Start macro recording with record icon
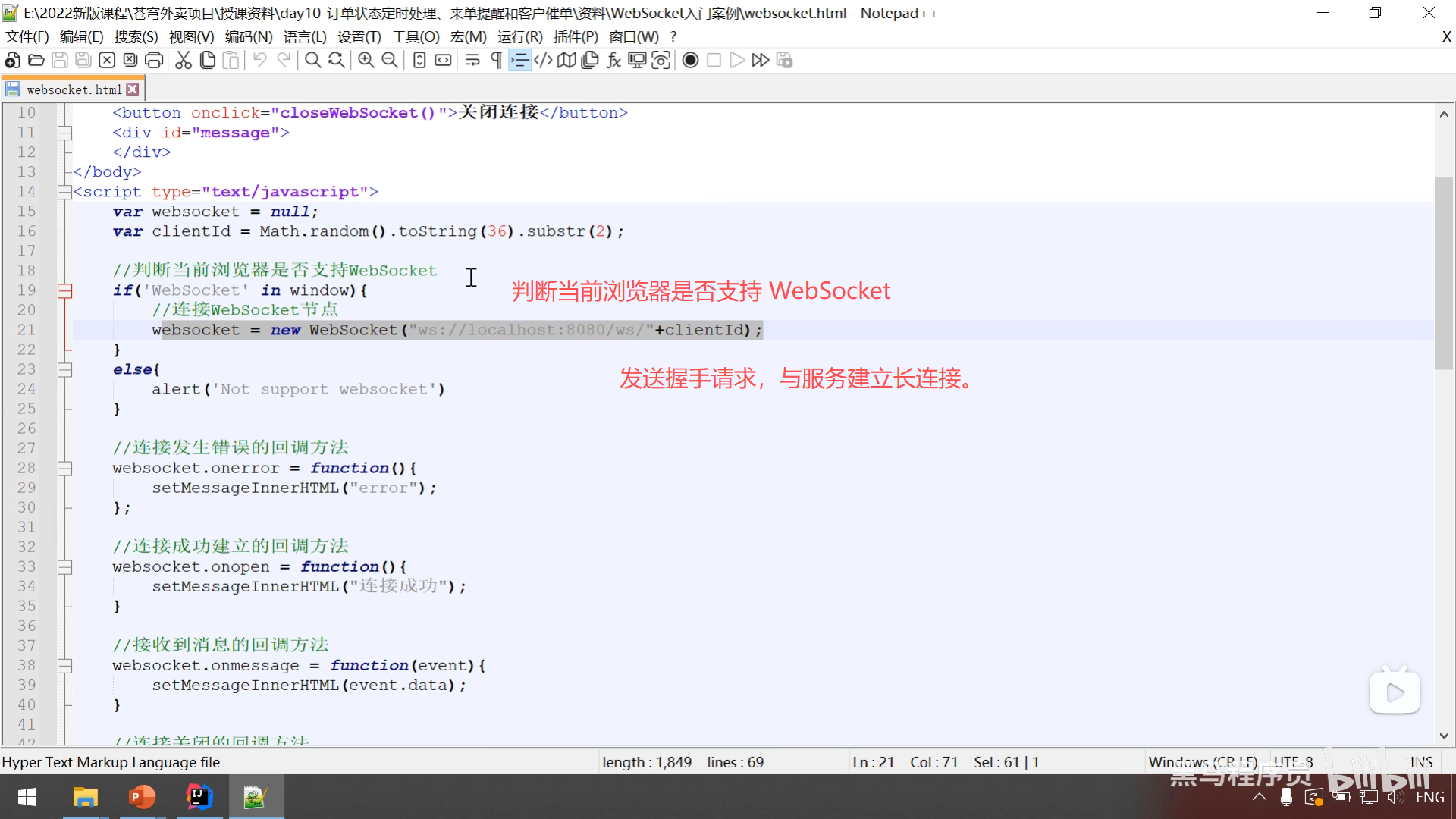 coord(690,61)
